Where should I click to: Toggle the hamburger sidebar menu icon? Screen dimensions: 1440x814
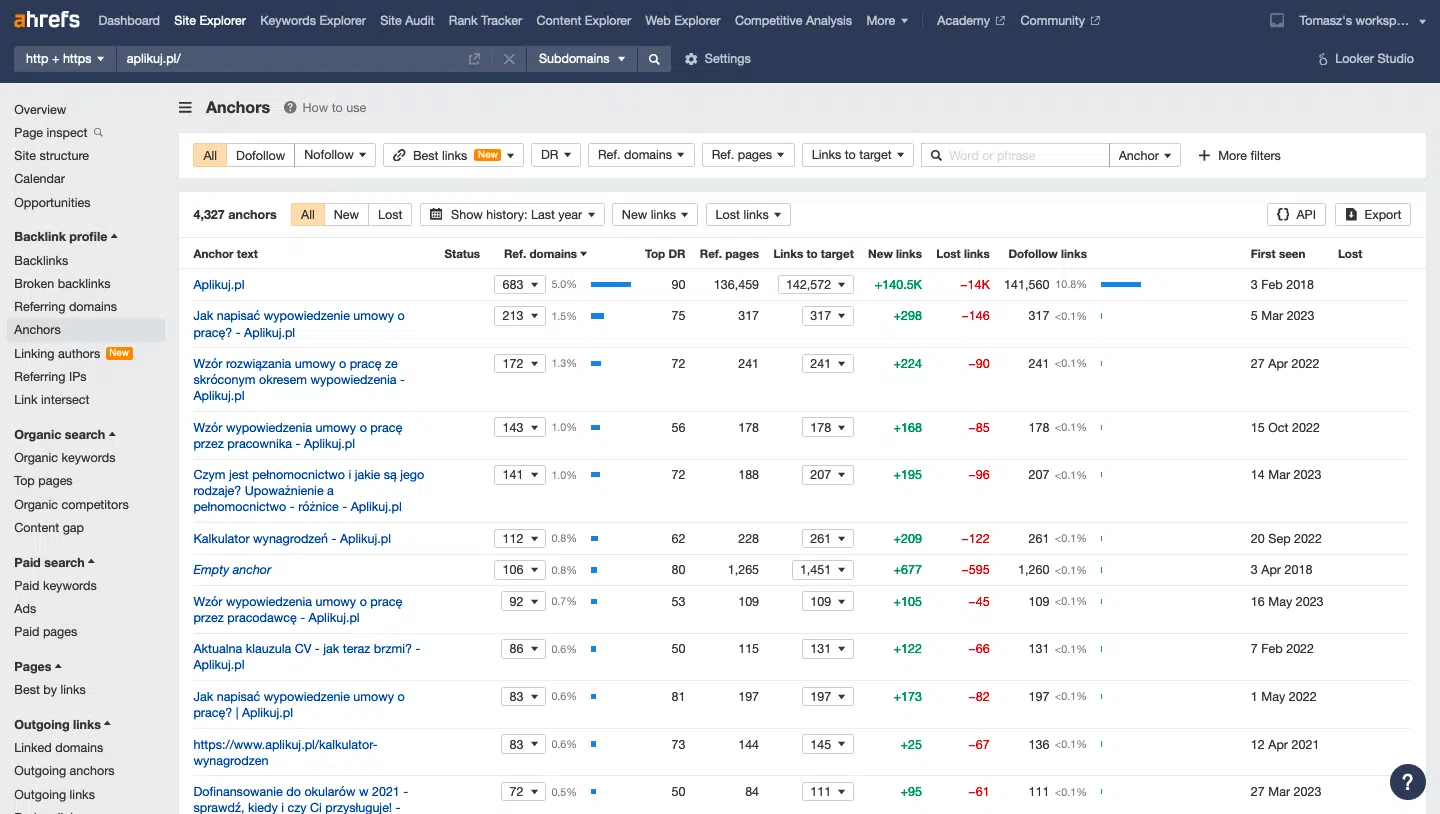pos(185,108)
